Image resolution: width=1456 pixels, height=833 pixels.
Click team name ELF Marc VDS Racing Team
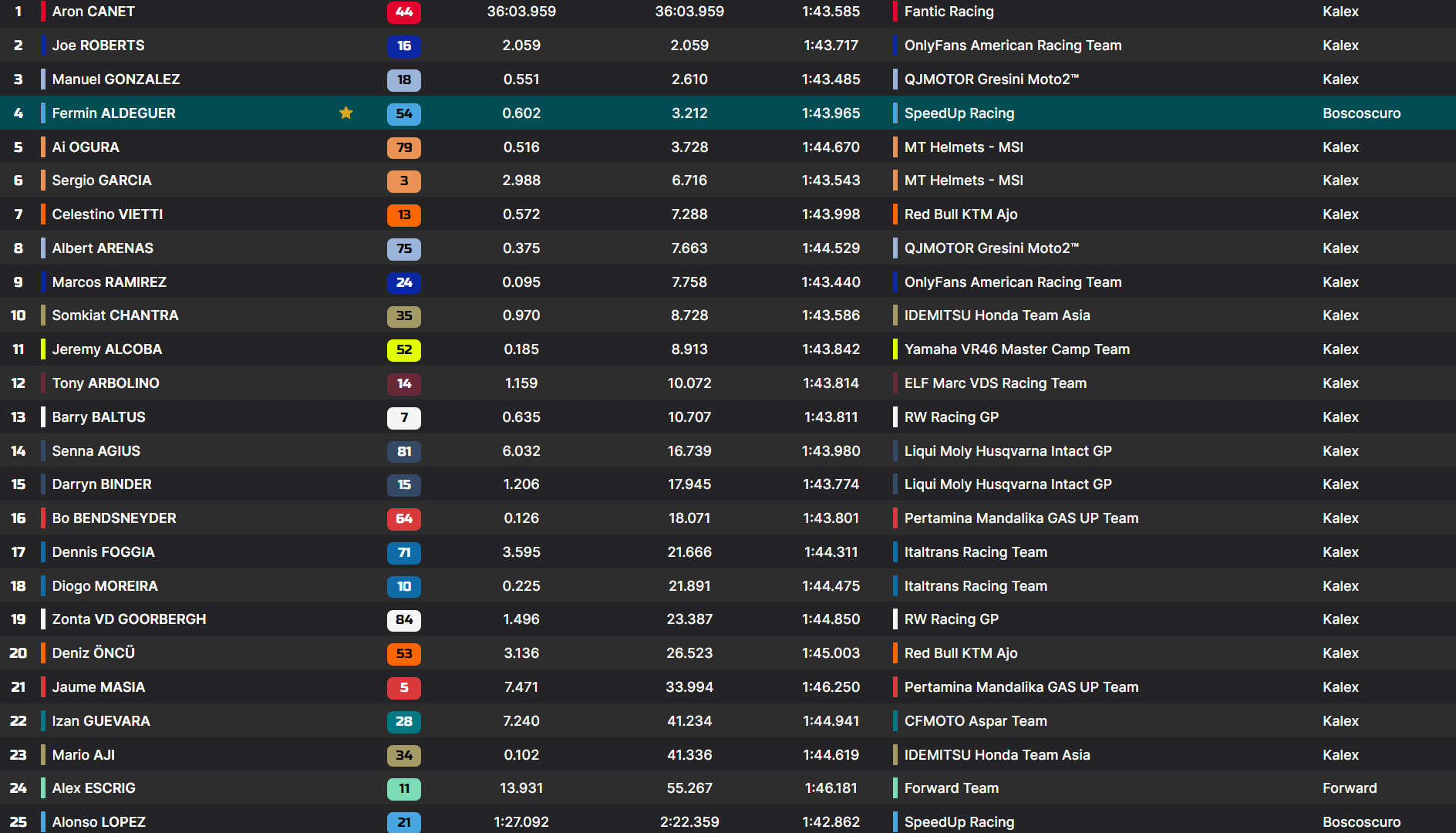coord(996,383)
